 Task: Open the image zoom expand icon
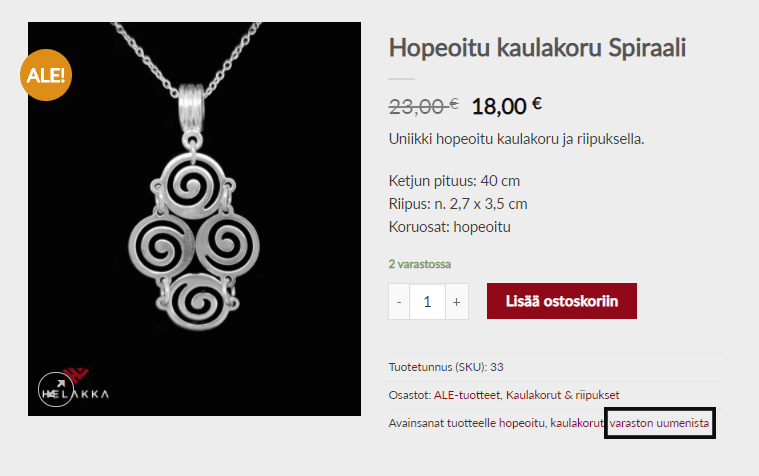click(56, 389)
